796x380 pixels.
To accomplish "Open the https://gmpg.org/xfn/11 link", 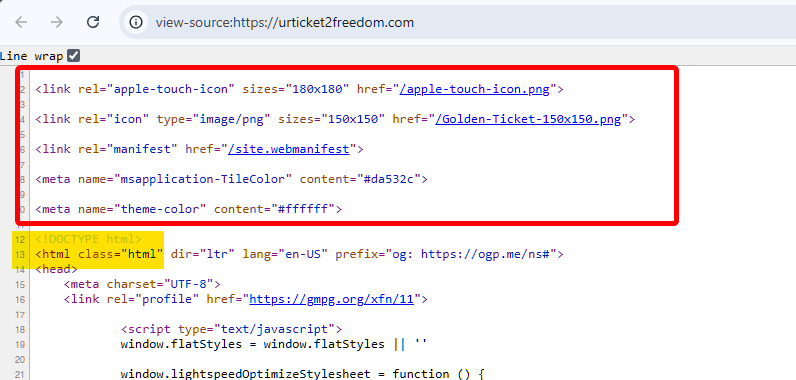I will (x=332, y=299).
